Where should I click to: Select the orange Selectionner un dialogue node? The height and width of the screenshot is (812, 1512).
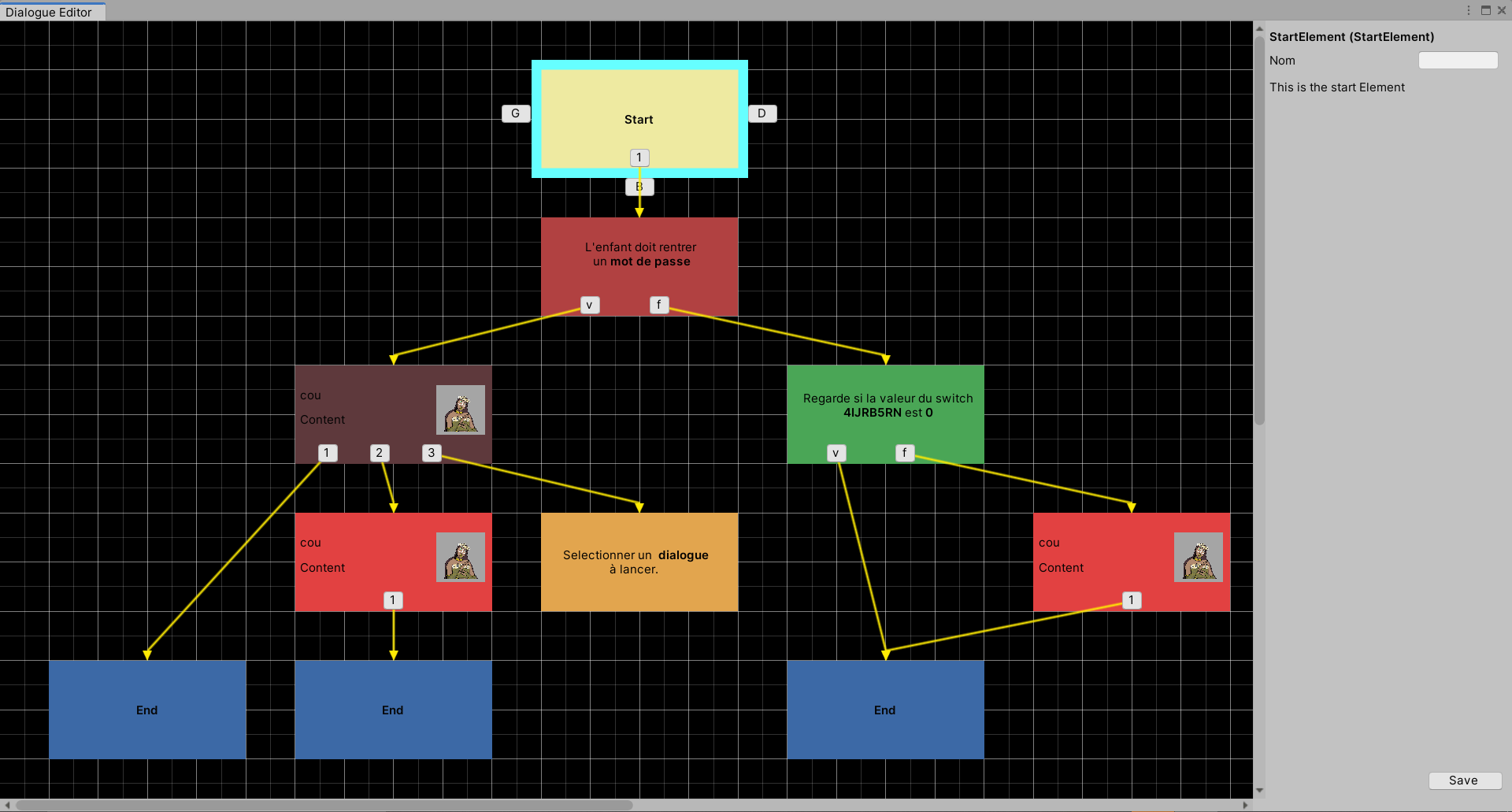[x=639, y=562]
